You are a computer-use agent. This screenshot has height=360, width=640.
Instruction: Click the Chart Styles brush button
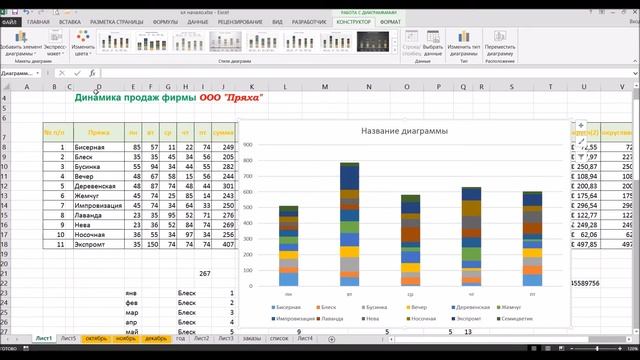coord(581,141)
